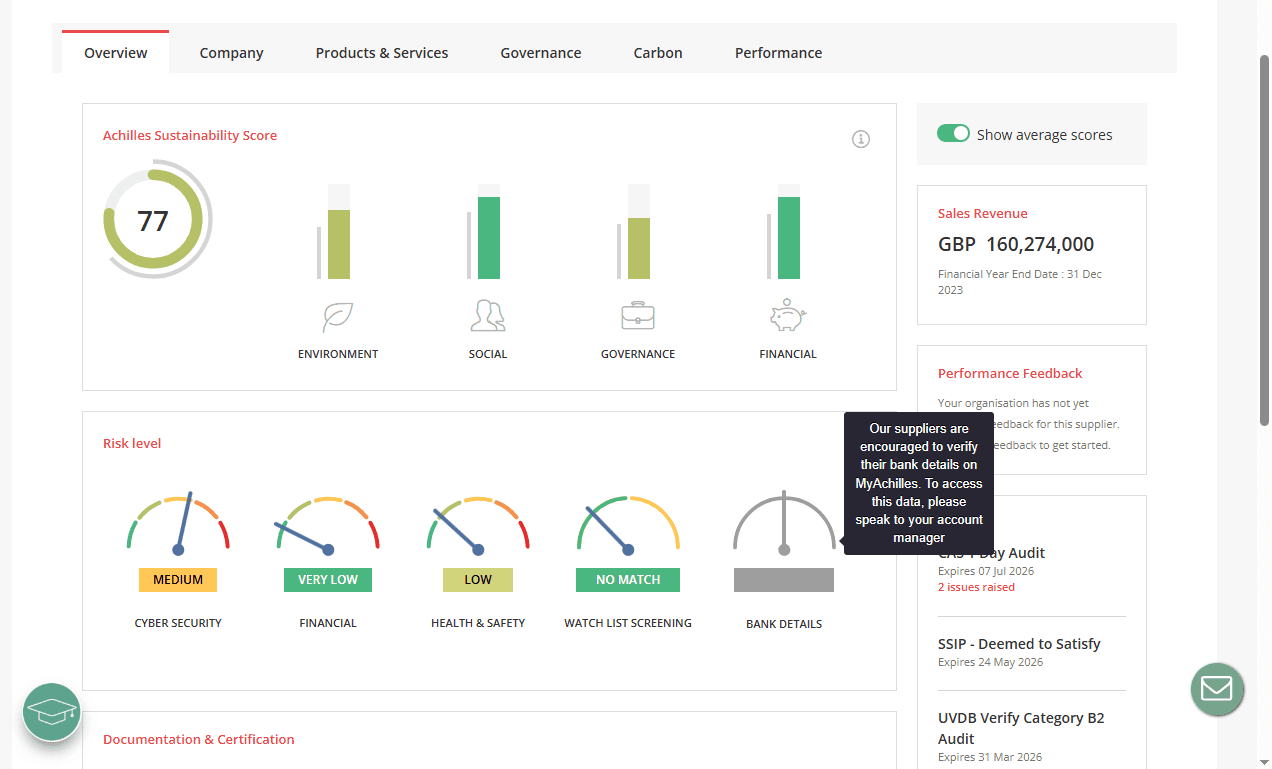Open the Sustainability Score info icon

point(861,139)
